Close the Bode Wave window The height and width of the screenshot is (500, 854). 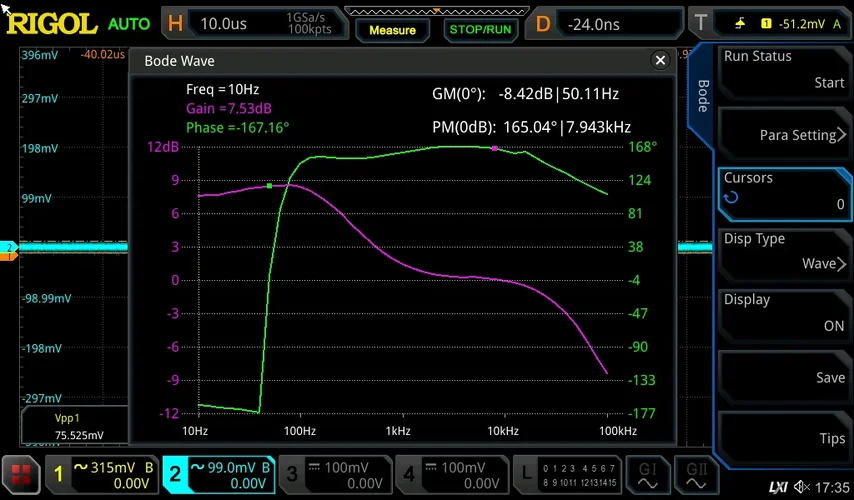660,60
